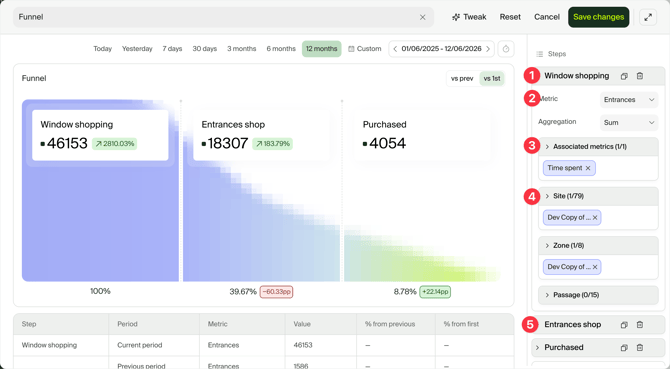Click the Current period table cell
Screen dimensions: 670x369
coord(154,345)
